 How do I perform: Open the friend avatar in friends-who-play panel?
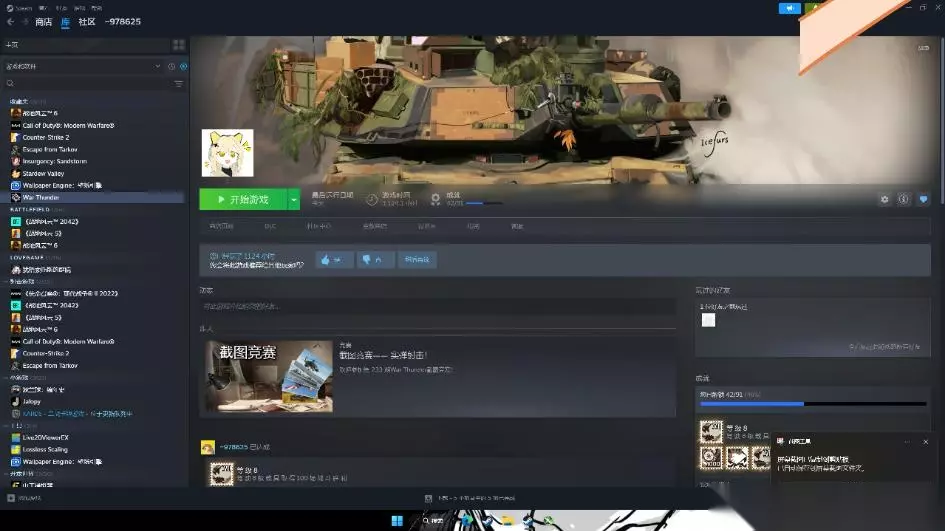tap(709, 320)
